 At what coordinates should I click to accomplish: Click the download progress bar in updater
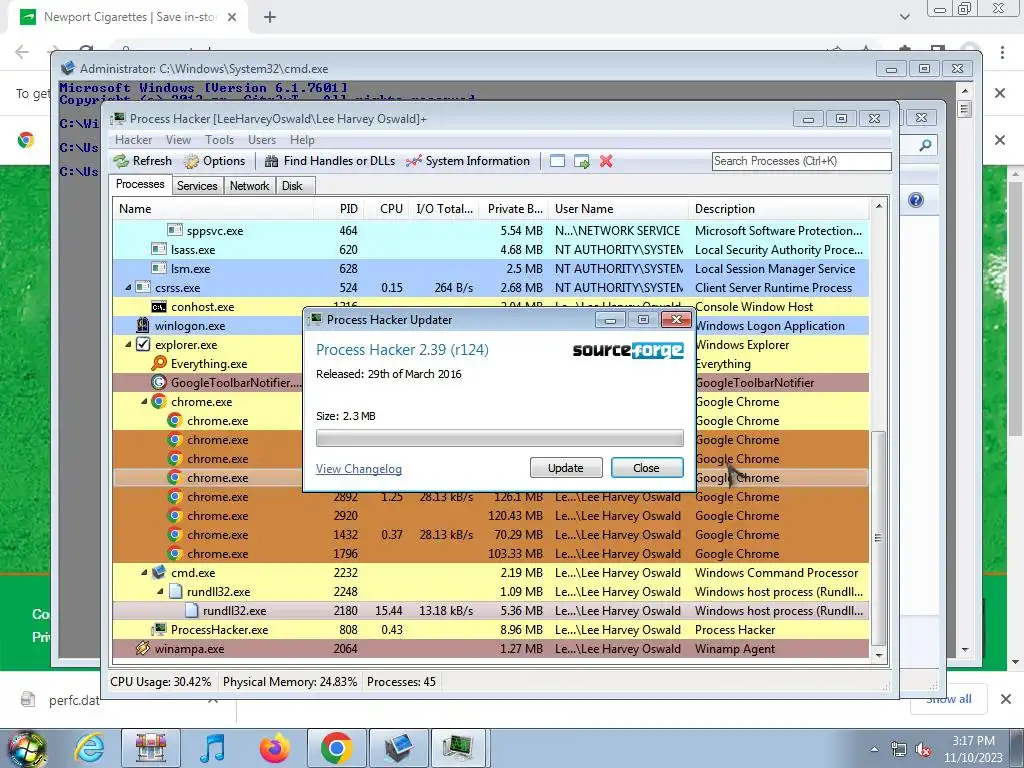(500, 438)
